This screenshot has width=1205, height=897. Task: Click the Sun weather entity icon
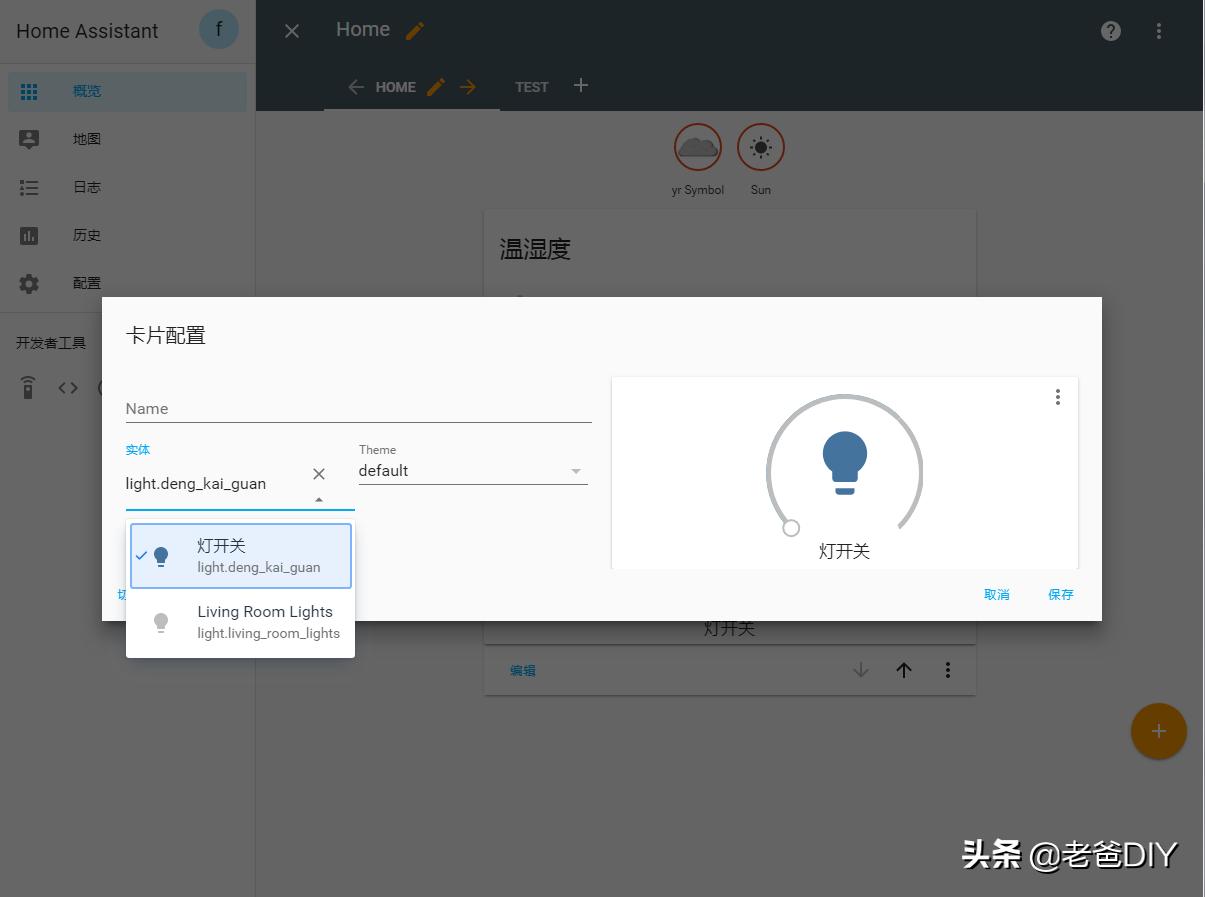point(760,146)
